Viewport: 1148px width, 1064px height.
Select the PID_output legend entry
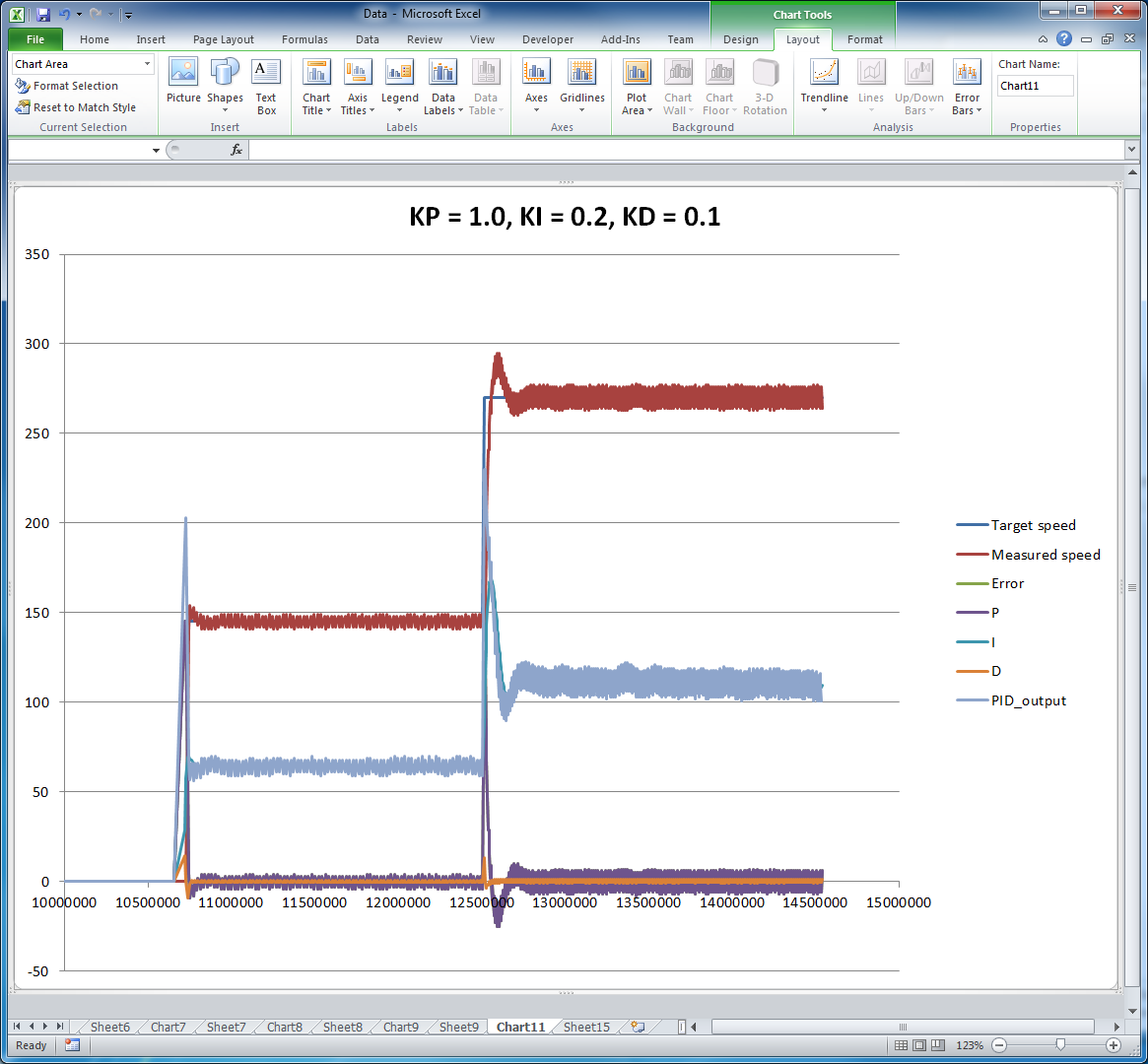(x=1011, y=700)
